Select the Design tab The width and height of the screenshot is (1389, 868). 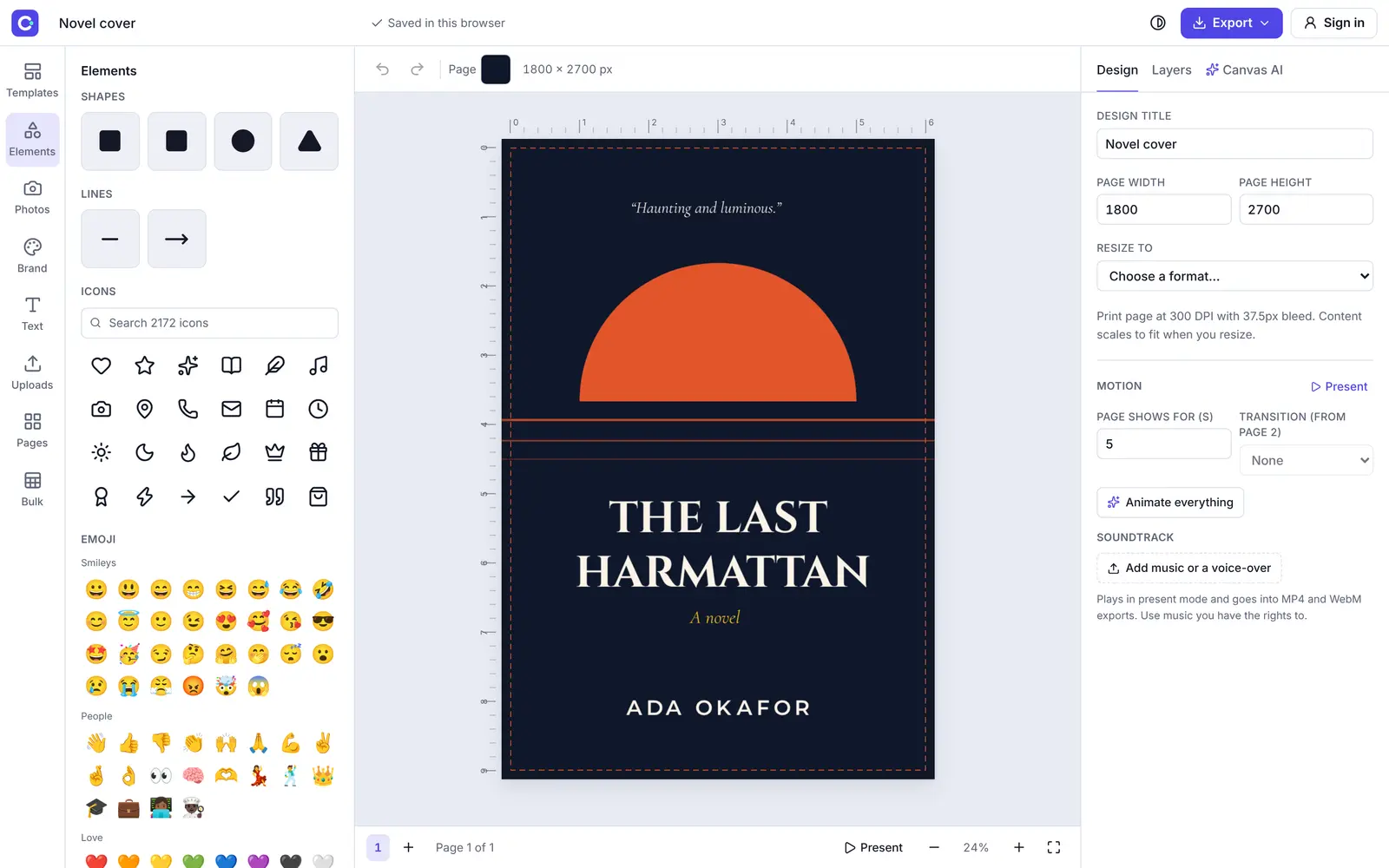coord(1117,70)
